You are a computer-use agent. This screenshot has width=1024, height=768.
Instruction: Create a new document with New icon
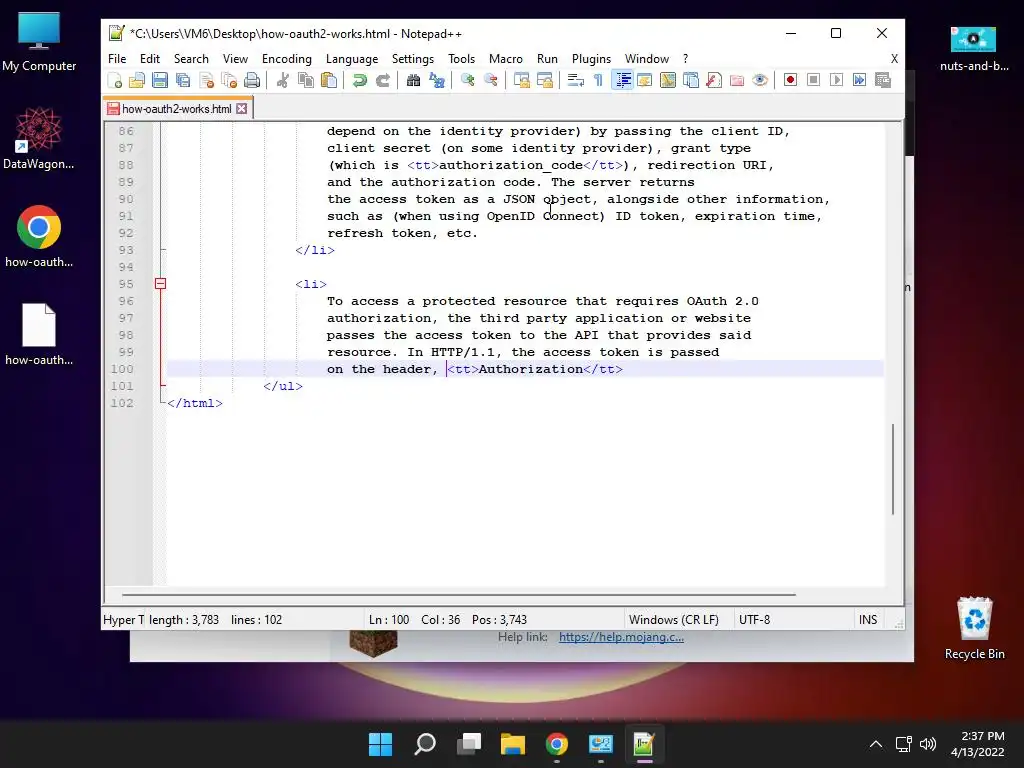click(115, 80)
